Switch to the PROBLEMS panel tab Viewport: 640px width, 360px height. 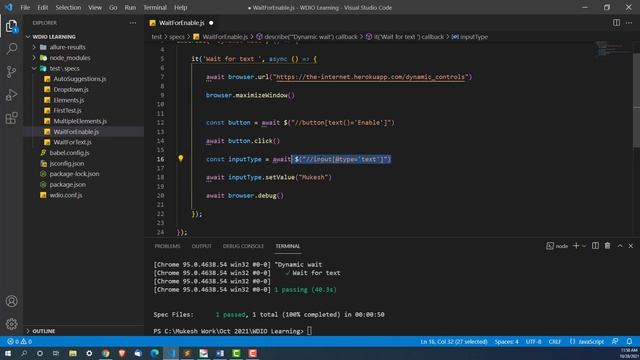(167, 246)
